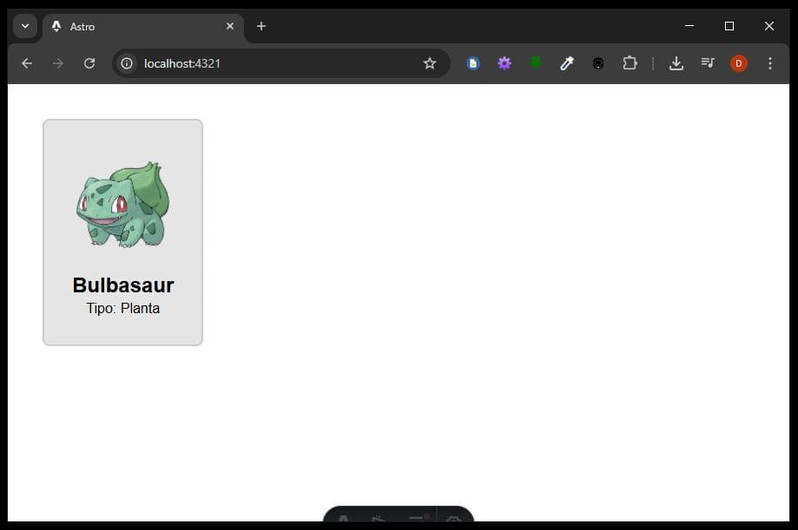Screen dimensions: 798x530
Task: Show downloads list
Action: [x=676, y=63]
